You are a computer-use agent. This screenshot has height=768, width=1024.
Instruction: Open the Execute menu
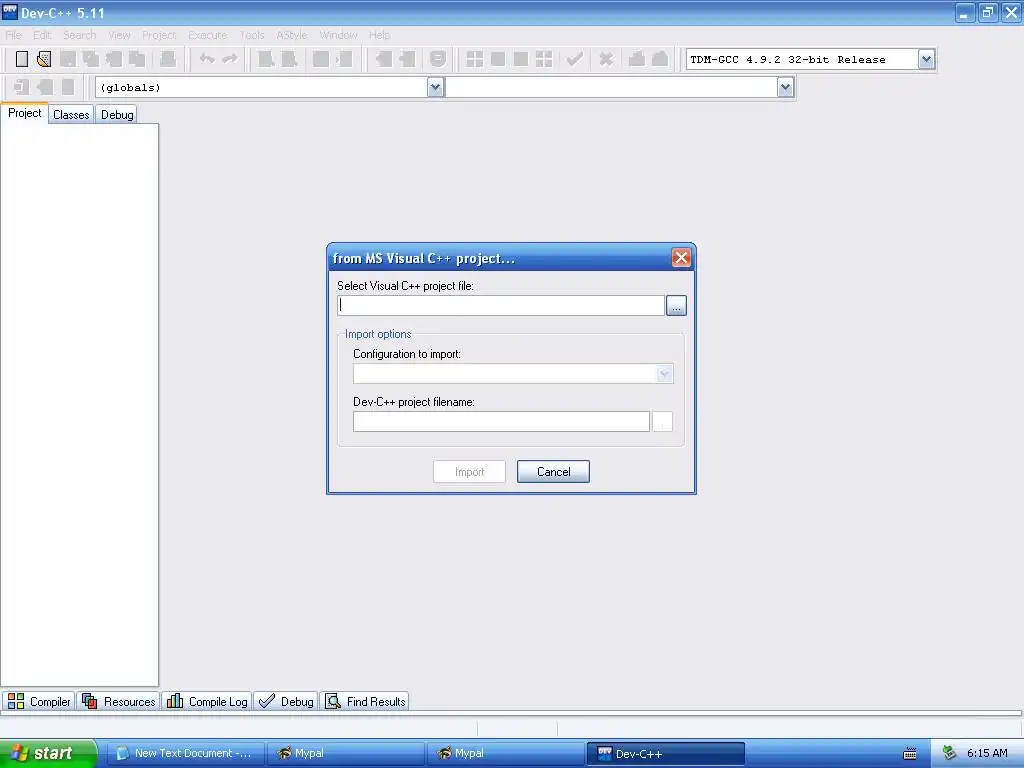(x=208, y=35)
